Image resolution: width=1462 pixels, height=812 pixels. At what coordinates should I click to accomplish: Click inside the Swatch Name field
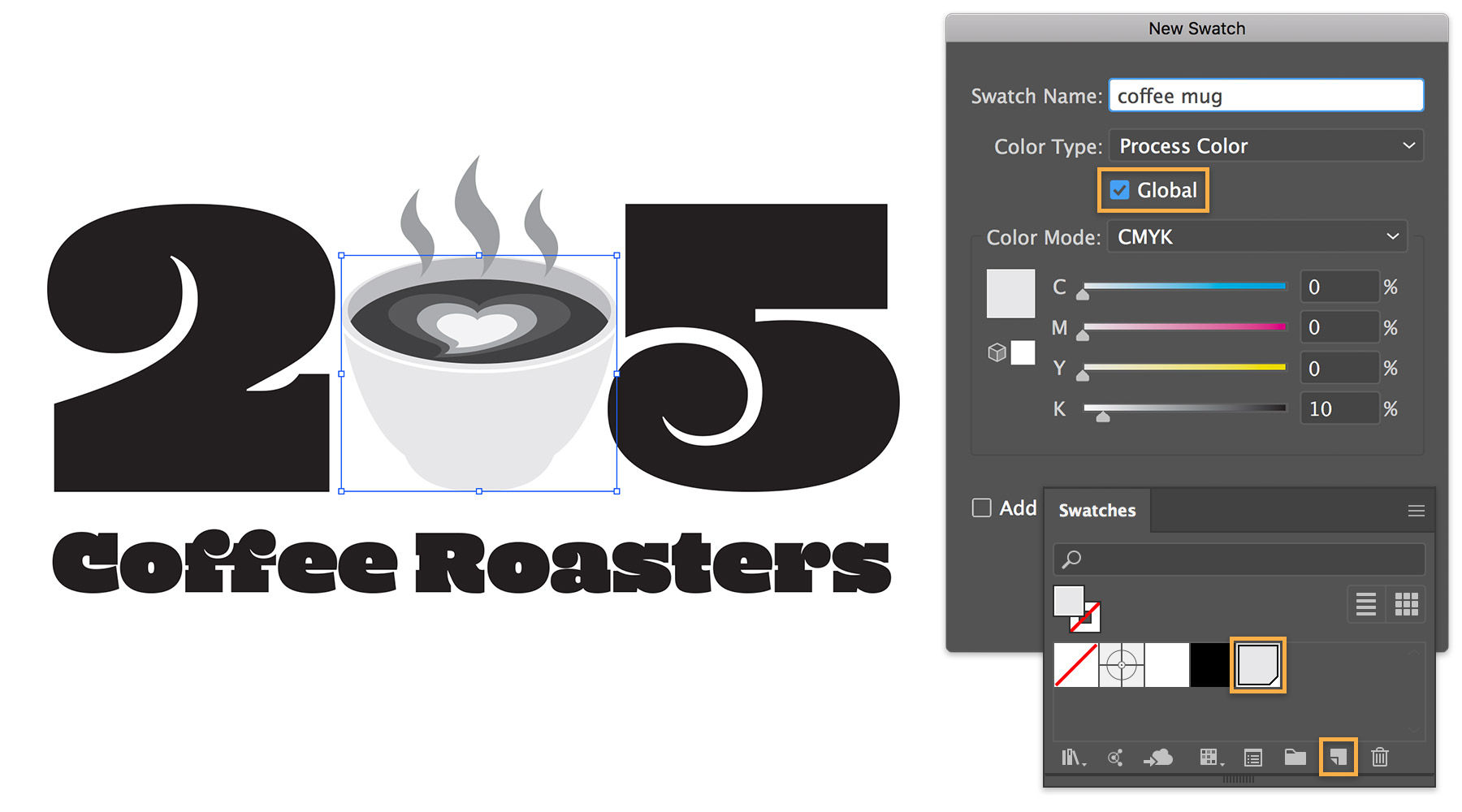(1265, 95)
